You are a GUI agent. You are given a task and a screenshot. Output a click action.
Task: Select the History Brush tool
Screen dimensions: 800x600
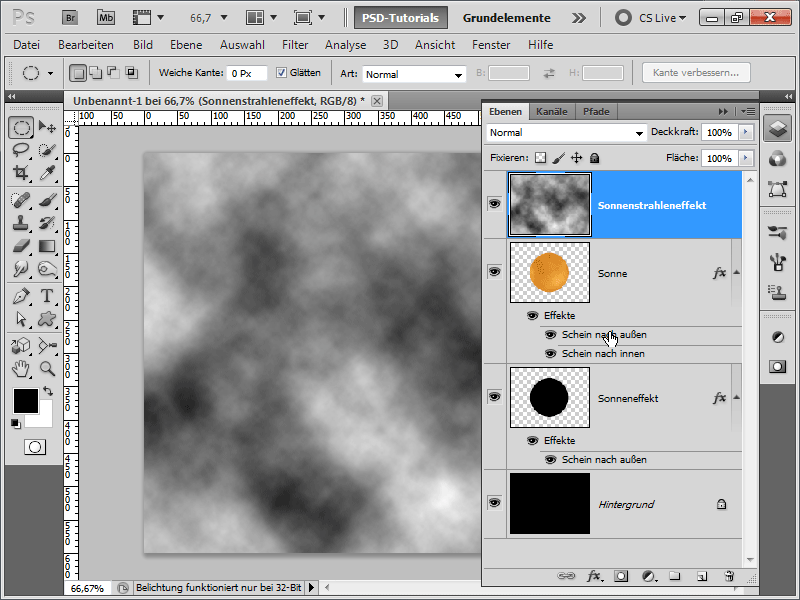click(x=47, y=222)
